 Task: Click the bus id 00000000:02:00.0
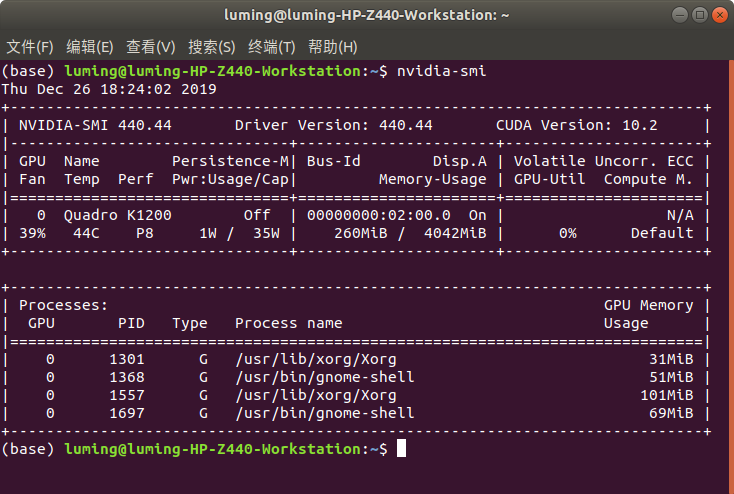(378, 215)
